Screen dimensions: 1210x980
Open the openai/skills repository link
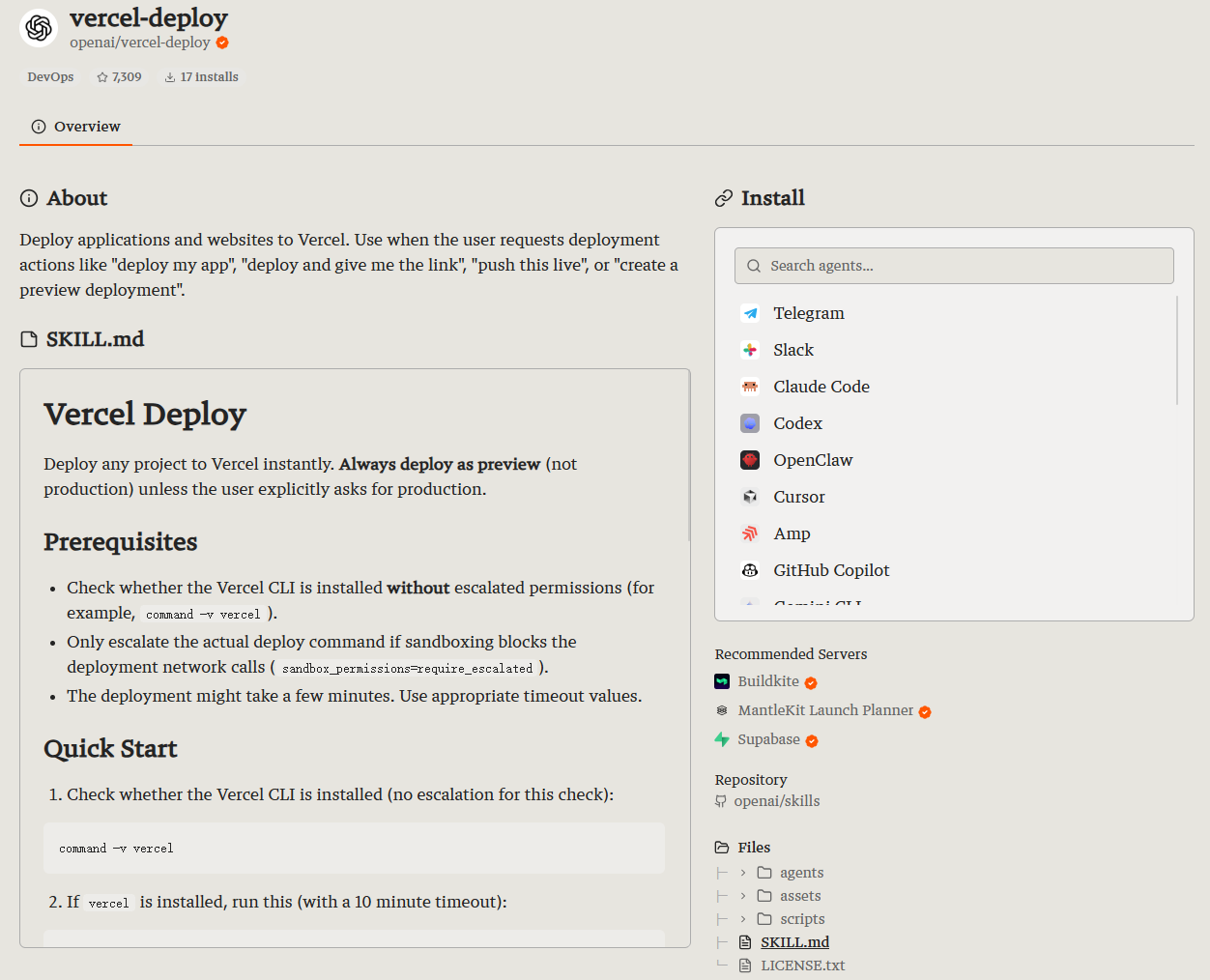777,801
